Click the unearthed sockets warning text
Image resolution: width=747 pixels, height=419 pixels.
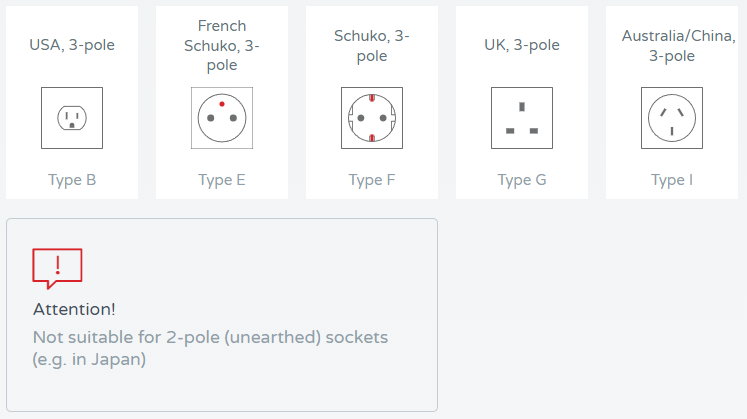tap(210, 337)
